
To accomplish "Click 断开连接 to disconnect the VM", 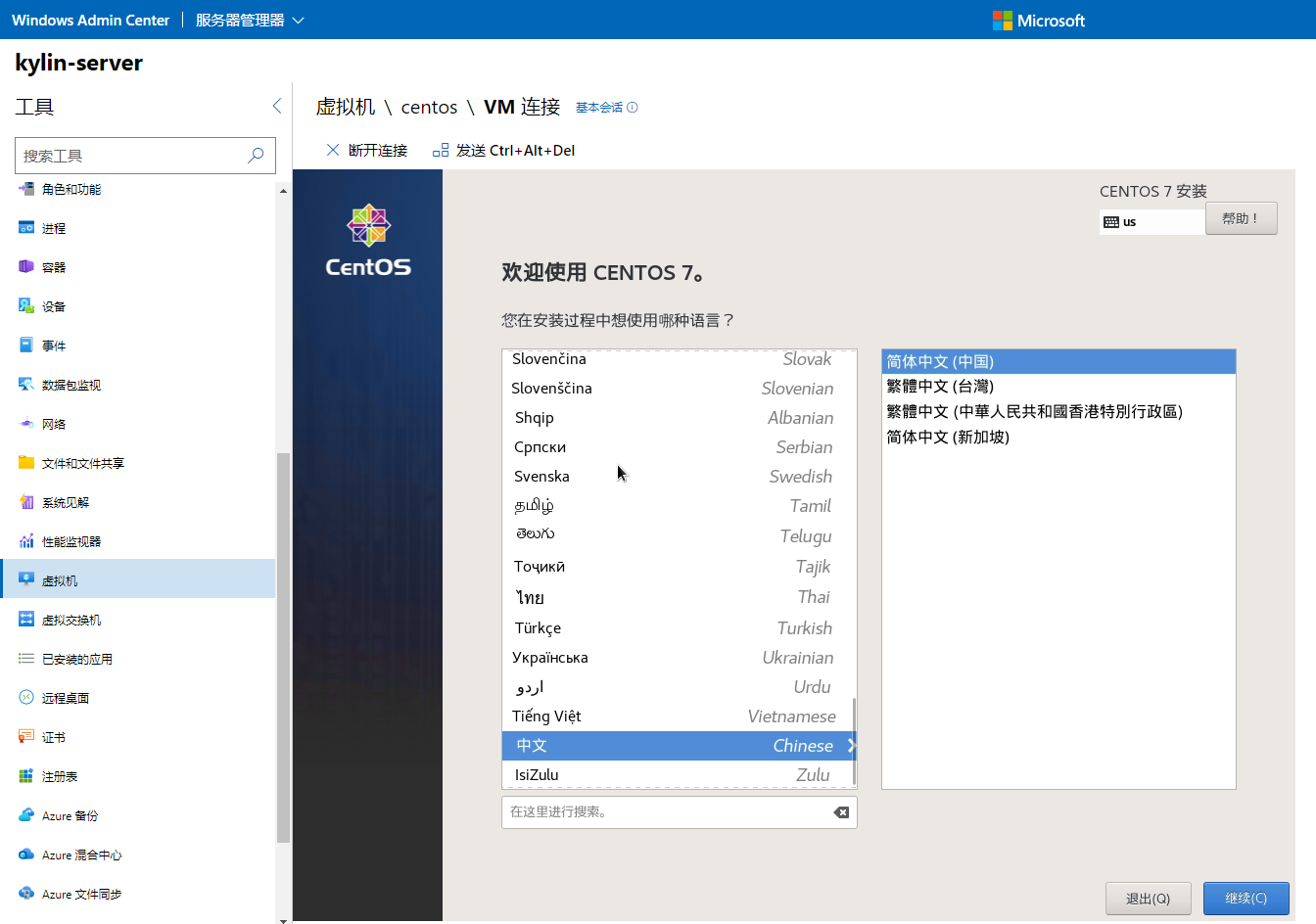I will (x=366, y=150).
